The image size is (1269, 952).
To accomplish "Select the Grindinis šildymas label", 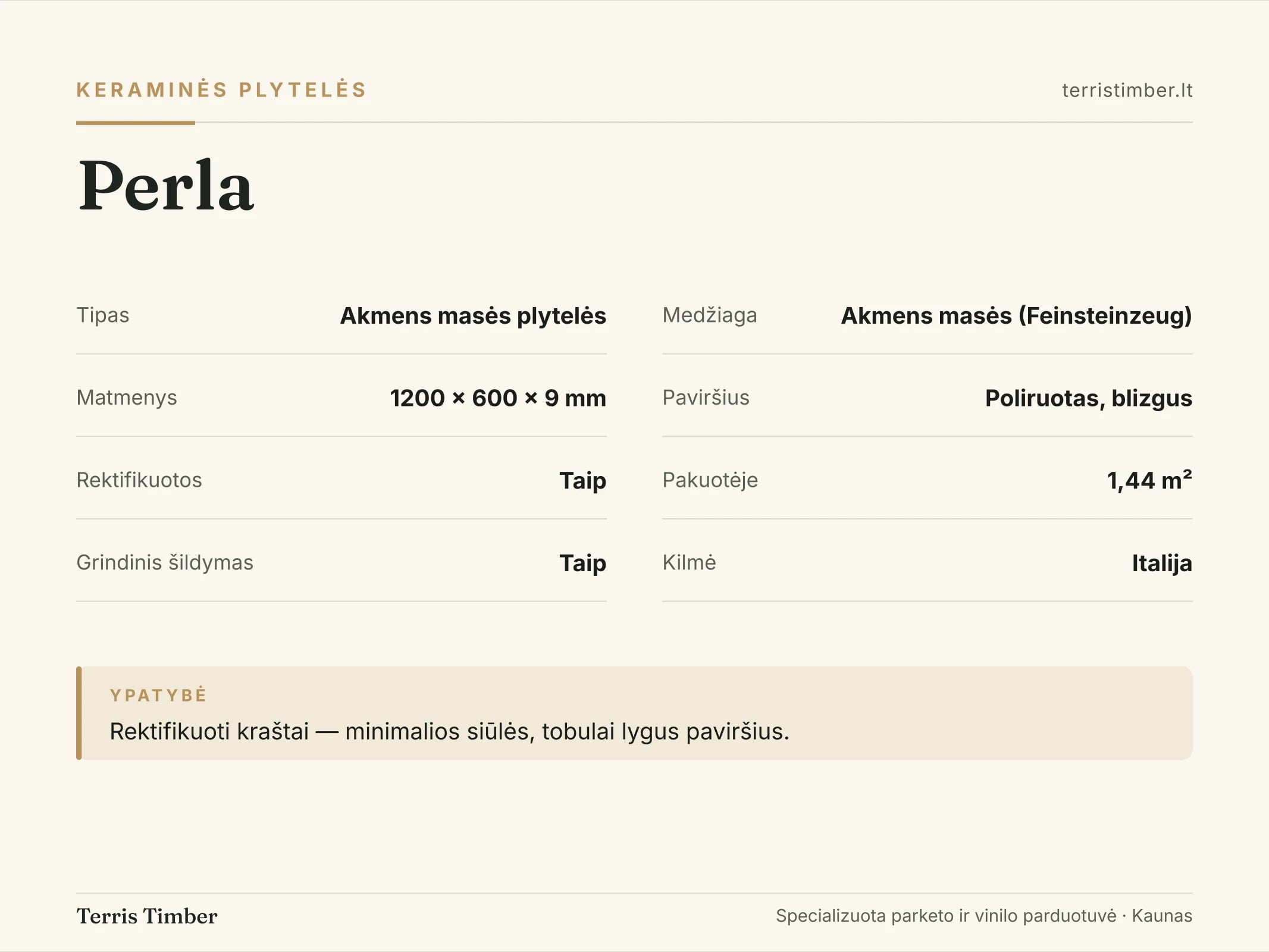I will [x=165, y=562].
